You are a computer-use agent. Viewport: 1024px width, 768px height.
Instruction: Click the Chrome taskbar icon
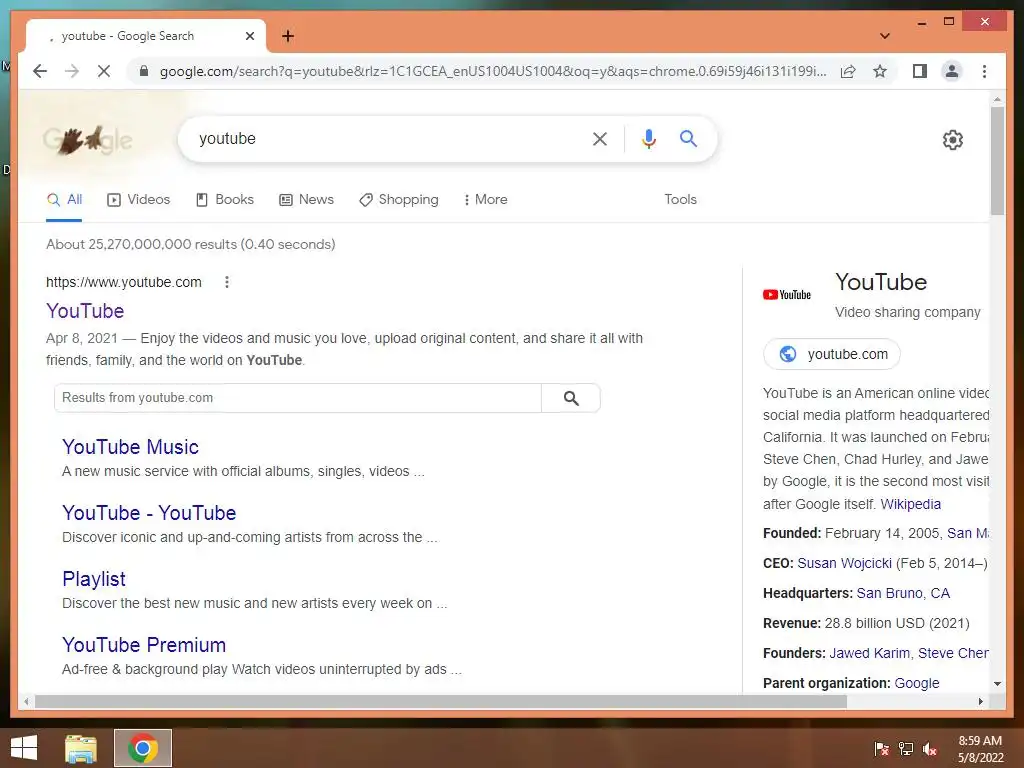pyautogui.click(x=143, y=748)
